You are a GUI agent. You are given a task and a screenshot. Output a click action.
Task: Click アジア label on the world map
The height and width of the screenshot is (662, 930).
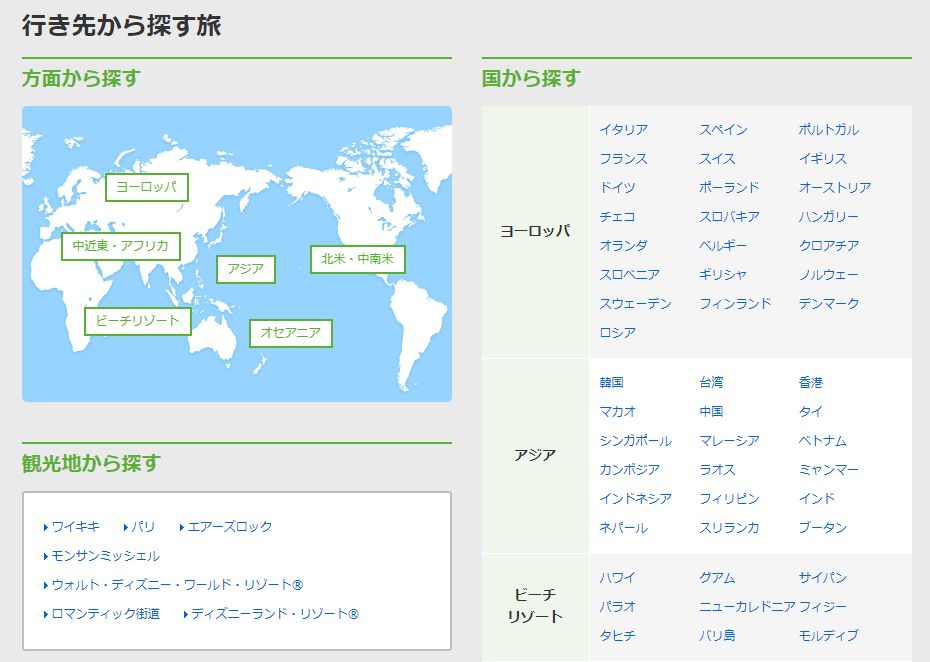click(246, 269)
